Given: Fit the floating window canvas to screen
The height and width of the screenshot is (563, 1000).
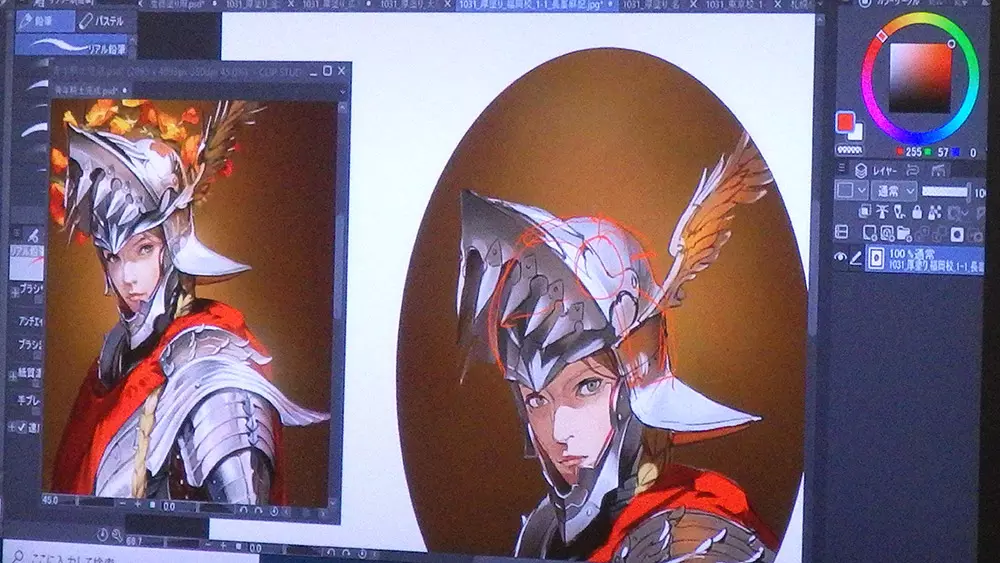Looking at the screenshot, I should pyautogui.click(x=152, y=506).
